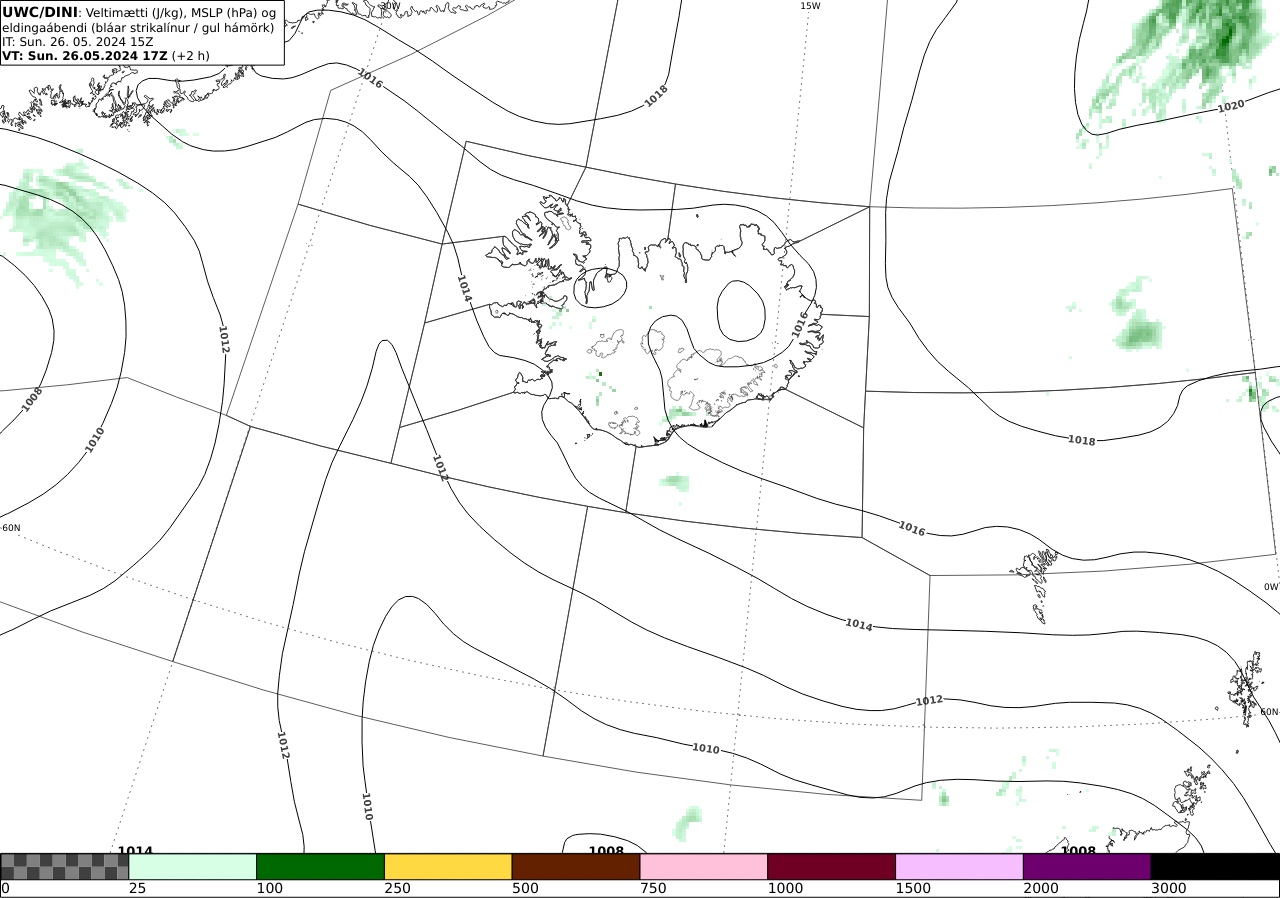The width and height of the screenshot is (1280, 898).
Task: Click legend tick value '250'
Action: click(397, 888)
